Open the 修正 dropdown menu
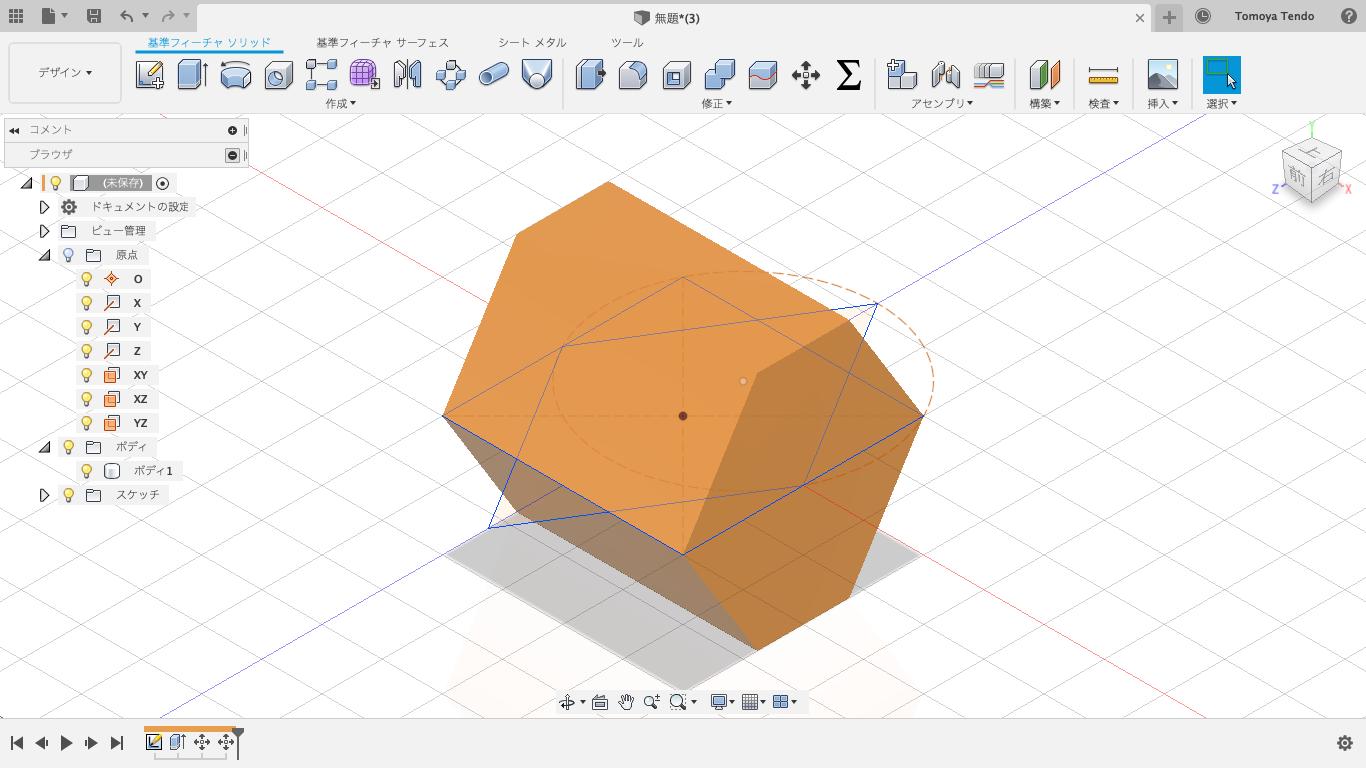1366x768 pixels. [x=717, y=103]
